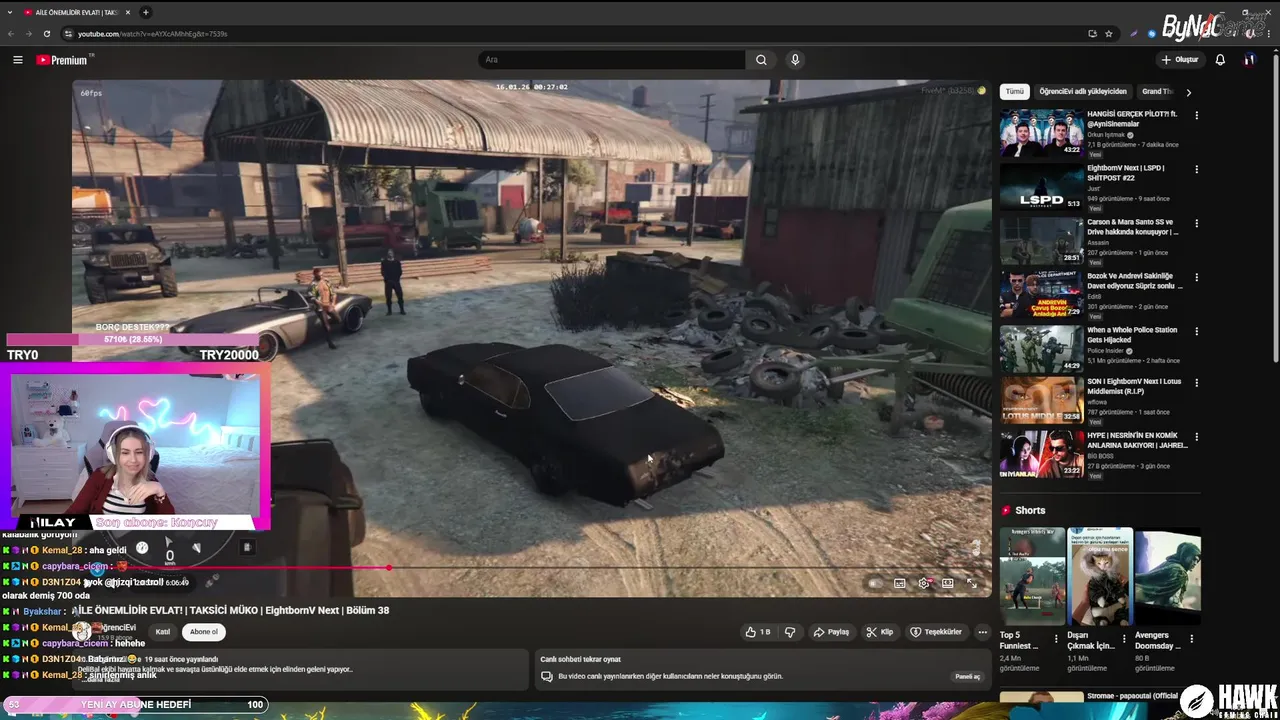Open When a Whole Police Station thumbnail
This screenshot has height=720, width=1280.
pyautogui.click(x=1041, y=348)
